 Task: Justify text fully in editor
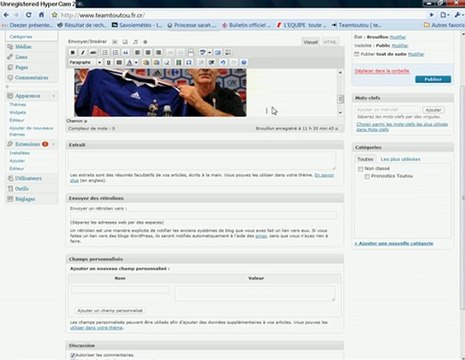[119, 62]
